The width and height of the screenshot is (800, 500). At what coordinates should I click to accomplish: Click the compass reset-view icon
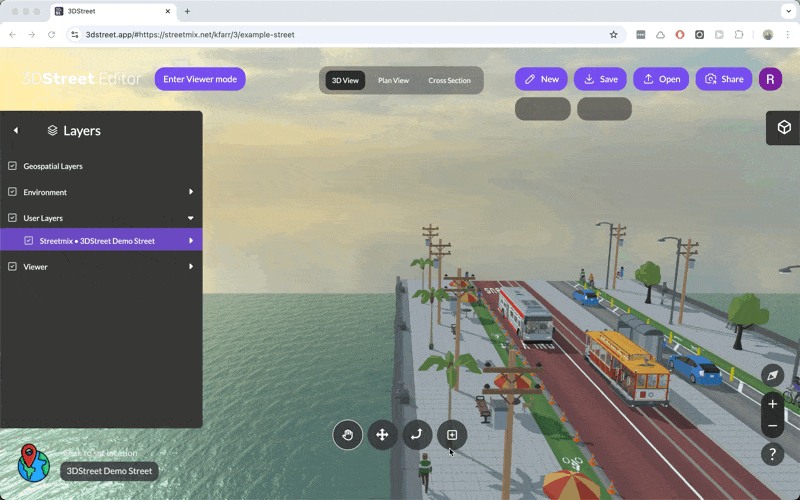pyautogui.click(x=772, y=375)
